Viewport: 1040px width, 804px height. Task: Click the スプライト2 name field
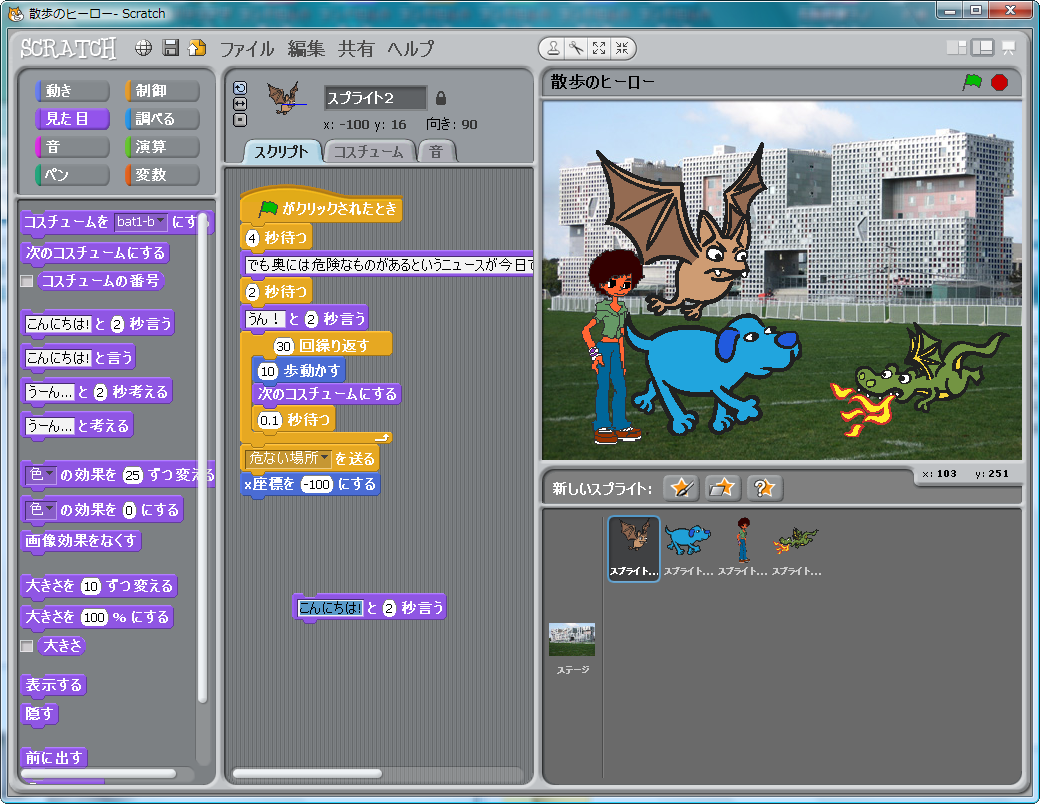[x=375, y=98]
